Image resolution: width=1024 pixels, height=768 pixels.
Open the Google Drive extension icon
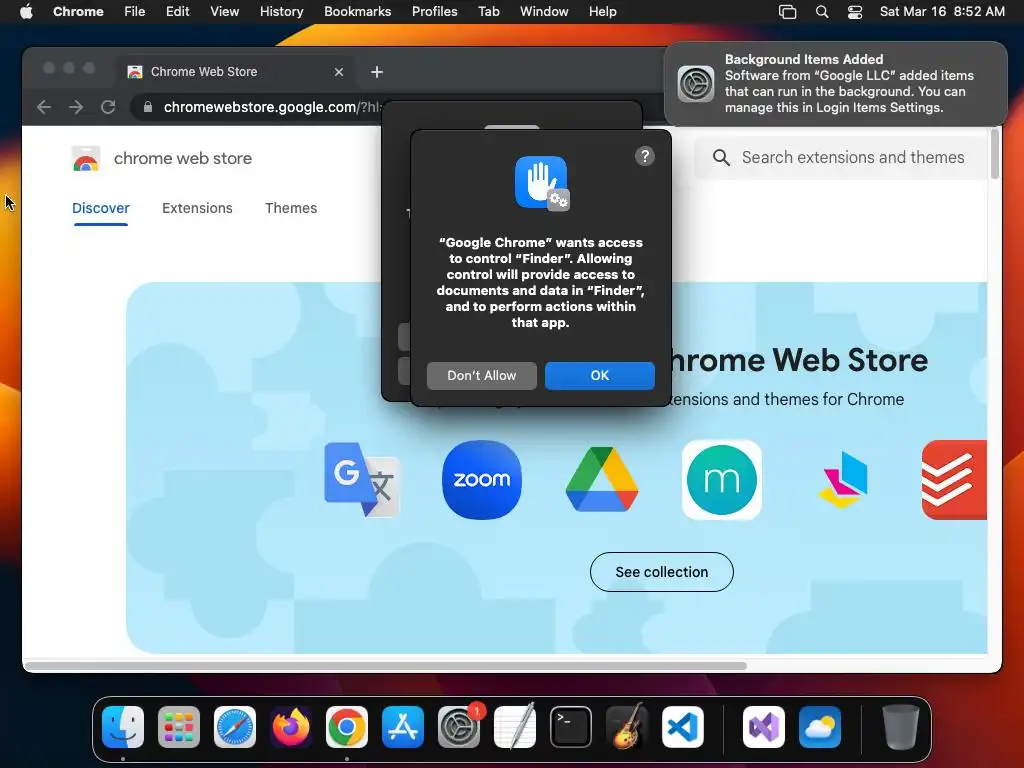pyautogui.click(x=601, y=480)
